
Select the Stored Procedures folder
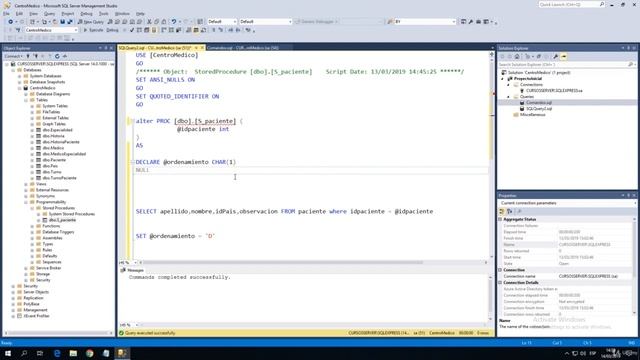58,208
